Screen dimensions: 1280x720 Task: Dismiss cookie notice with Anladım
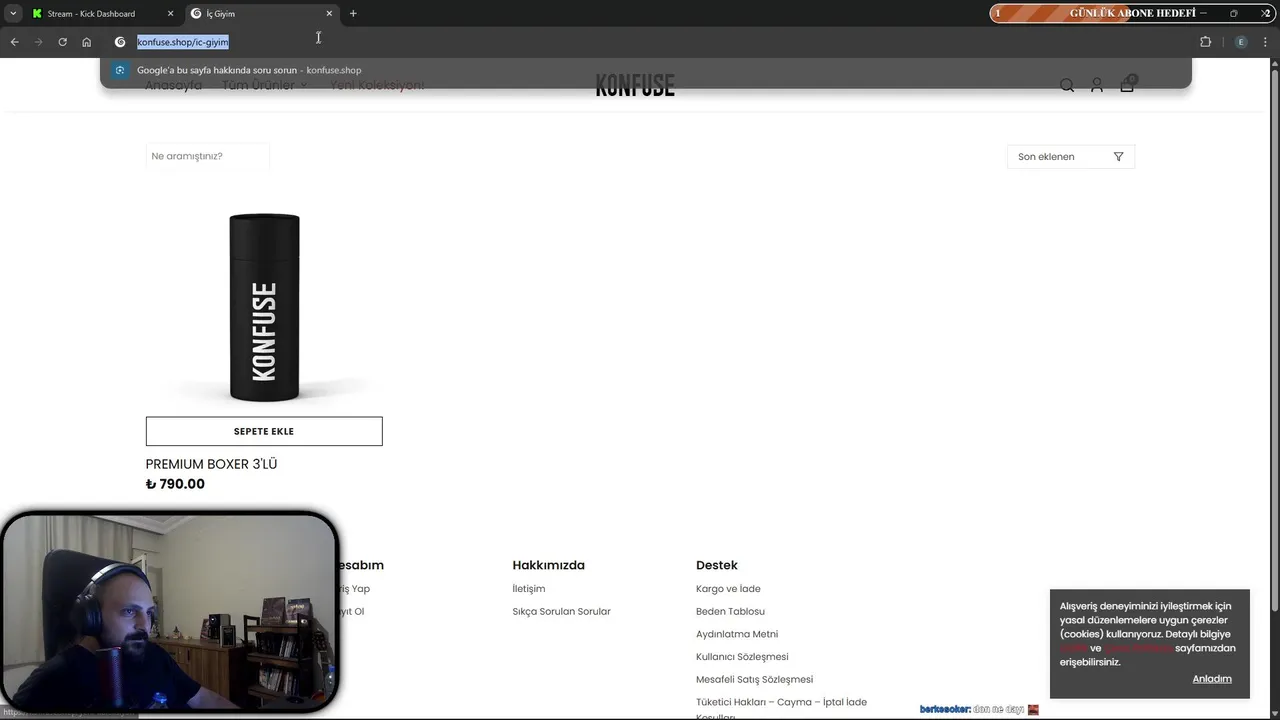pos(1212,679)
